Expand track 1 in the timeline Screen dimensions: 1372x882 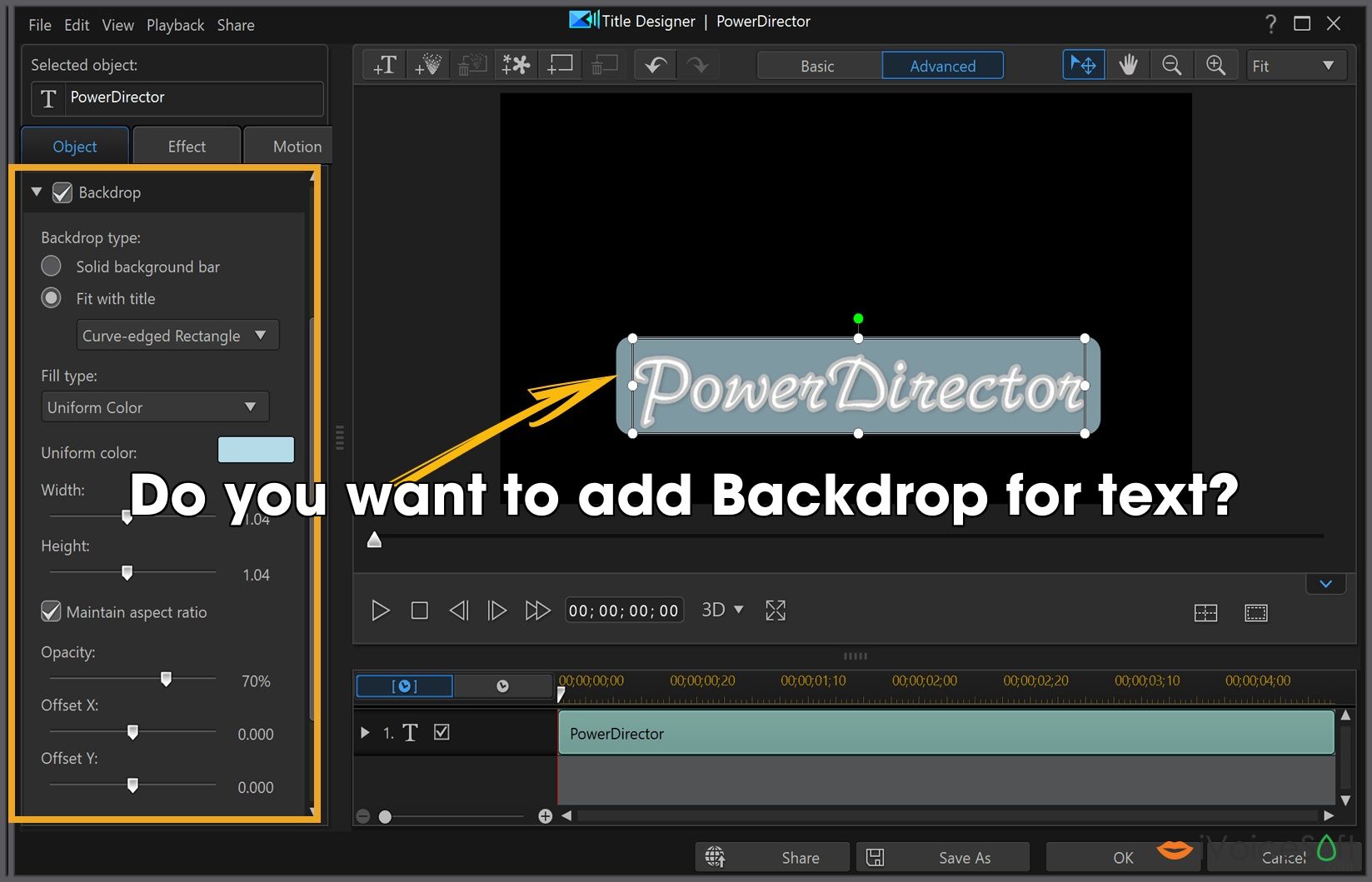[x=365, y=732]
